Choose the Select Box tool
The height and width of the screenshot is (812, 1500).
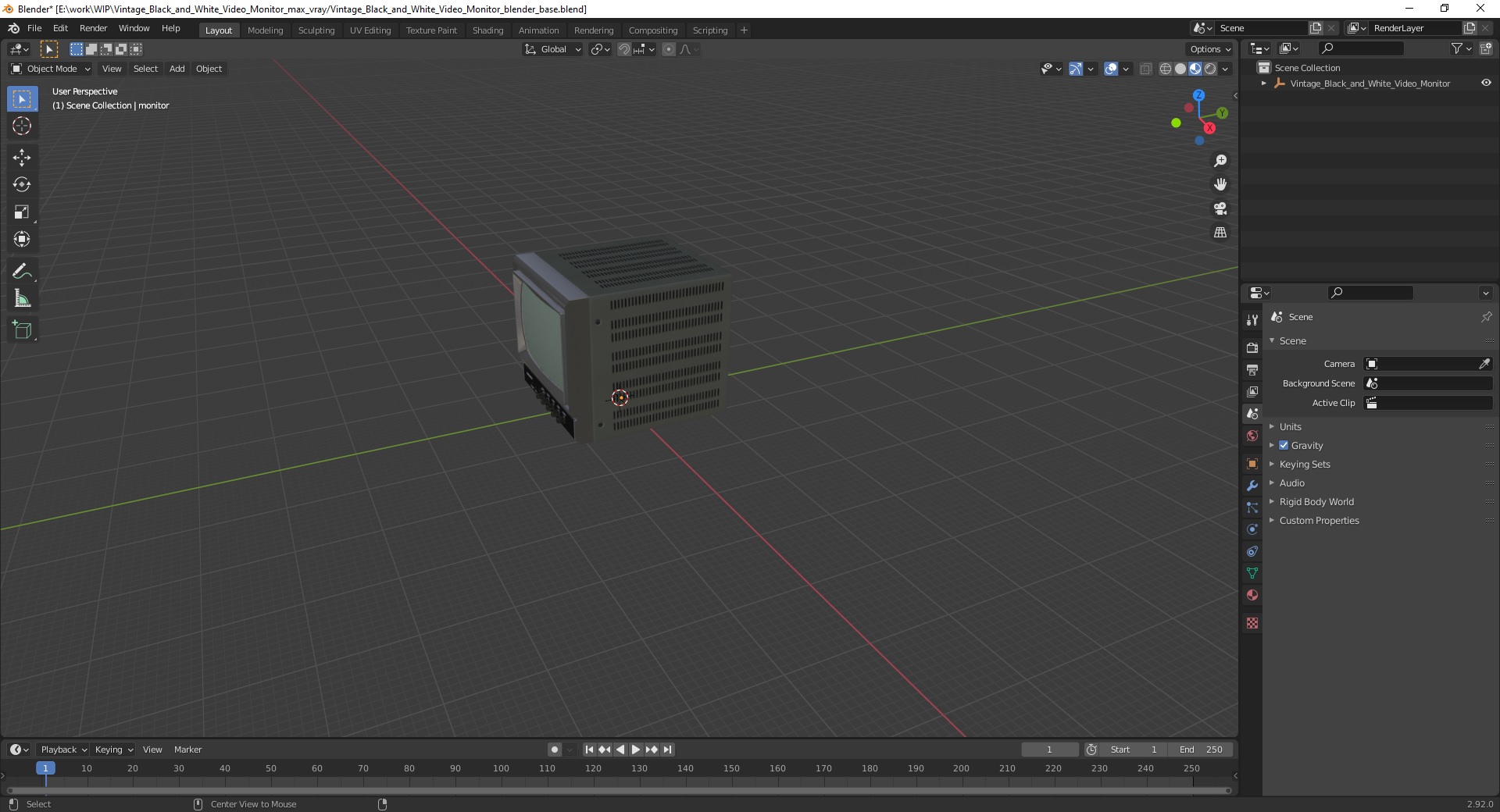(22, 99)
